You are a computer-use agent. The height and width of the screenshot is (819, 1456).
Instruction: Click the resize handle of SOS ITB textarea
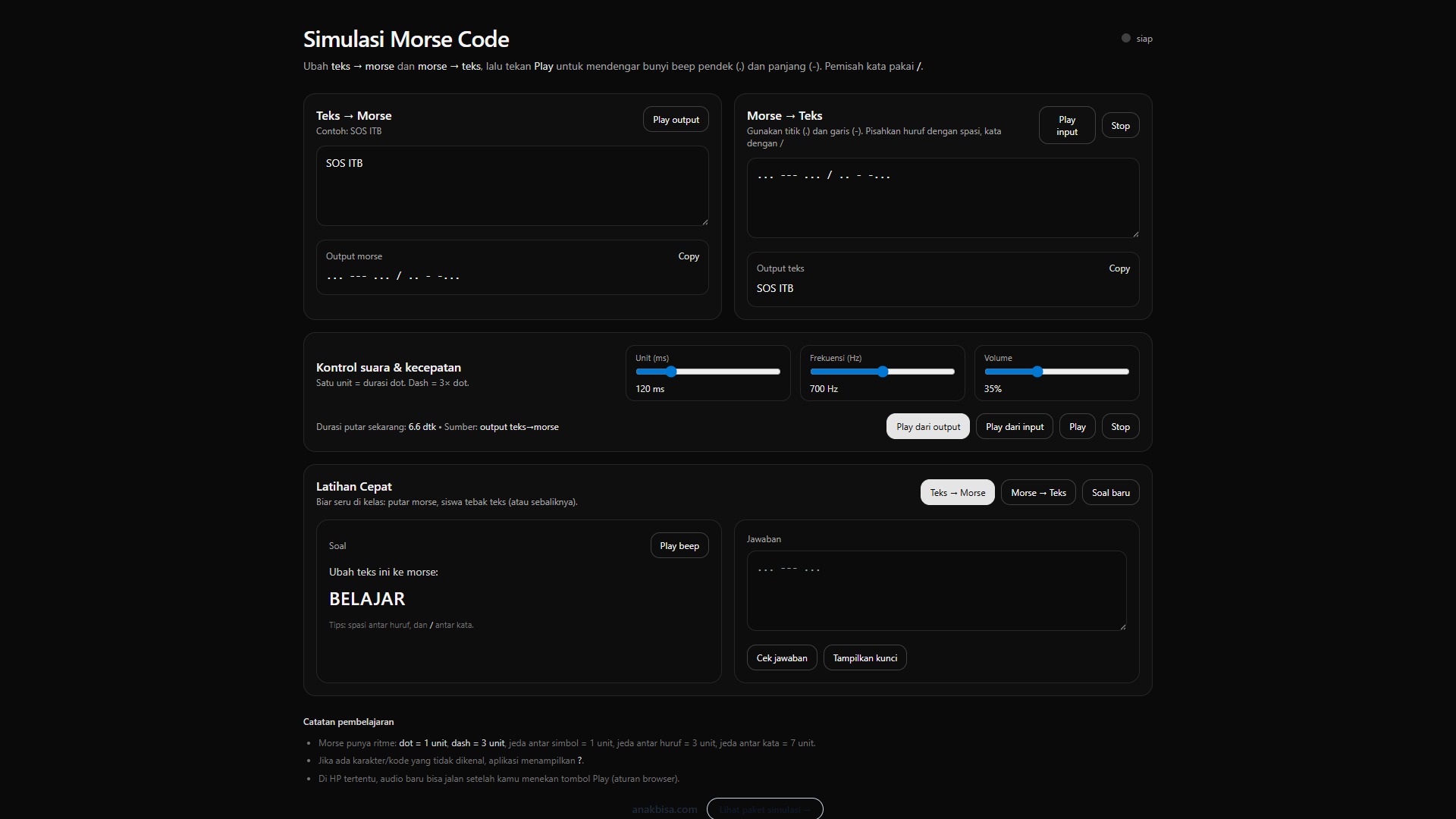(x=704, y=221)
